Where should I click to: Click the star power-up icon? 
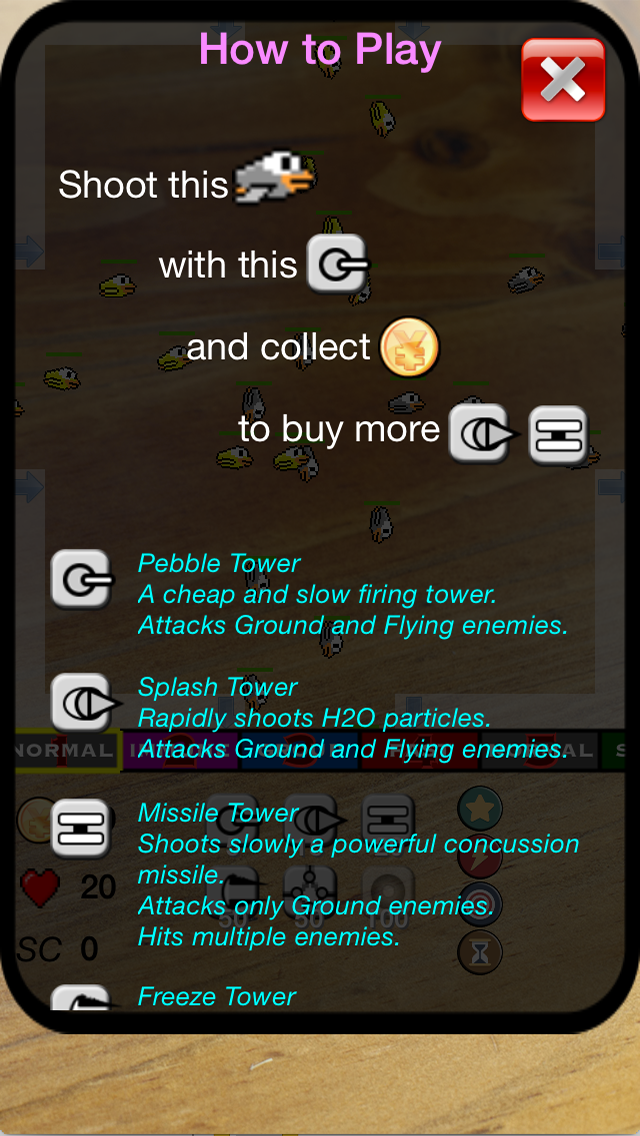coord(480,809)
